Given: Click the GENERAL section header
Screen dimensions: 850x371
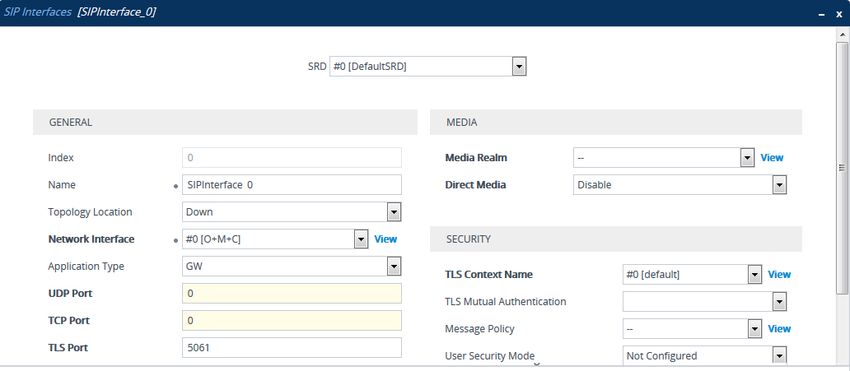Looking at the screenshot, I should [225, 123].
